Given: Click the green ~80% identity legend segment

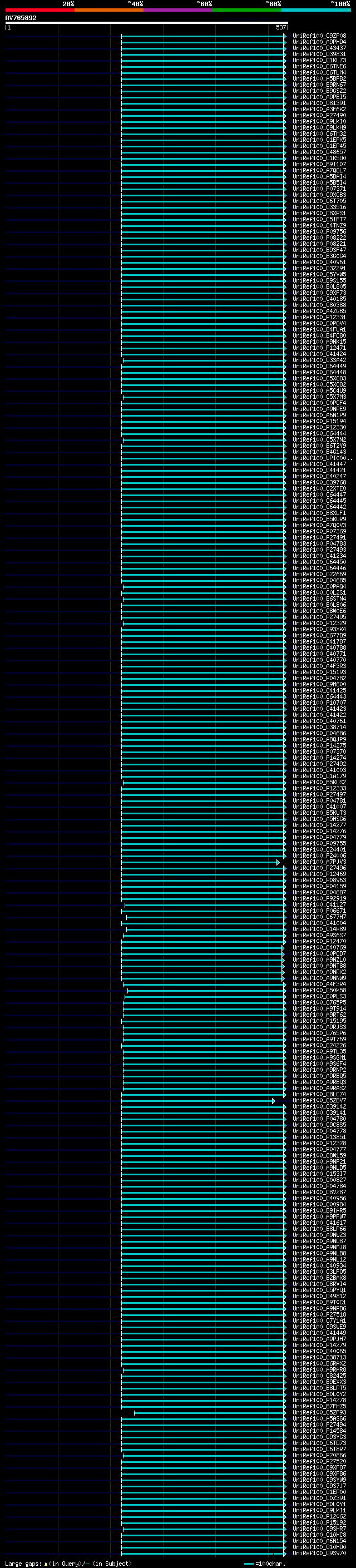Looking at the screenshot, I should 246,10.
